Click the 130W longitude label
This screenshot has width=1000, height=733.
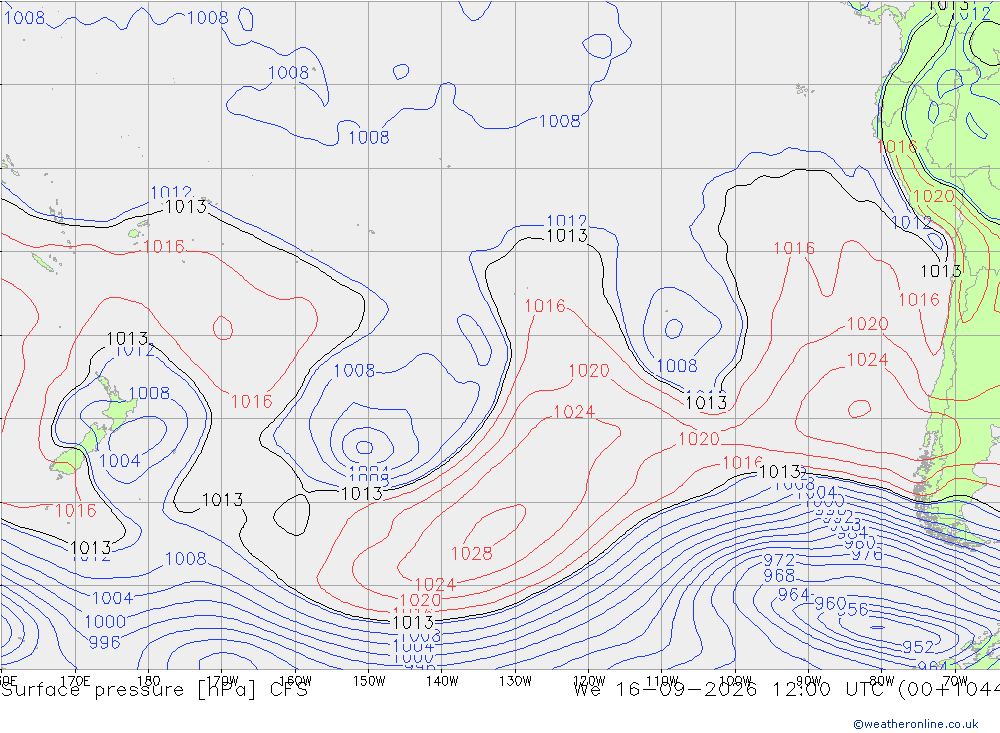click(515, 681)
